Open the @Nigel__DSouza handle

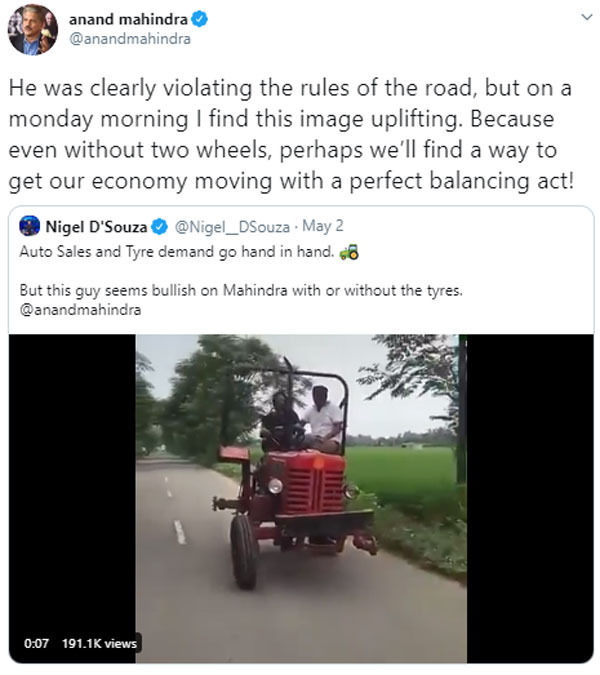tap(232, 226)
